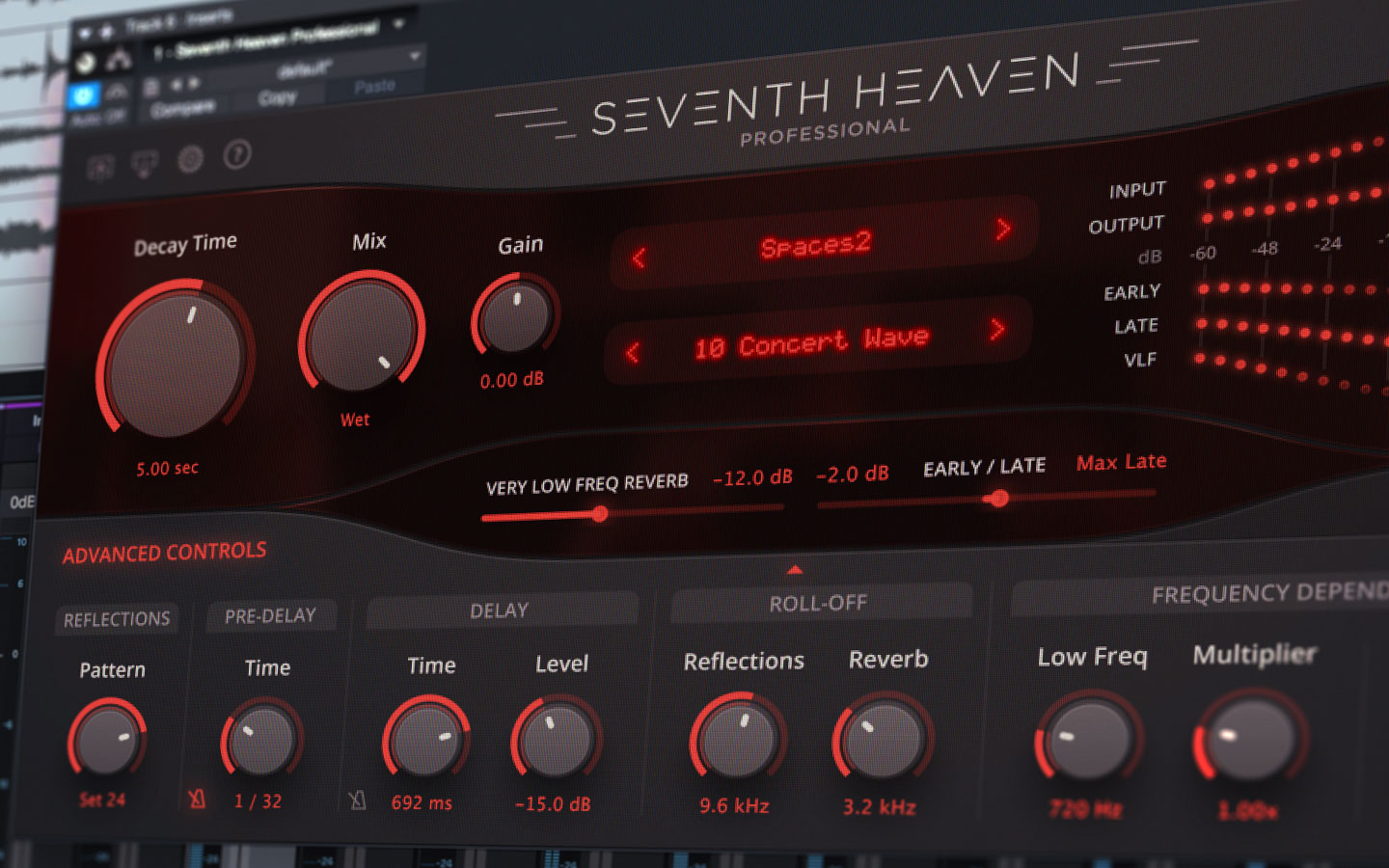Enable the metronome sync icon for Delay Time
Screen dimensions: 1389x868
(x=355, y=798)
